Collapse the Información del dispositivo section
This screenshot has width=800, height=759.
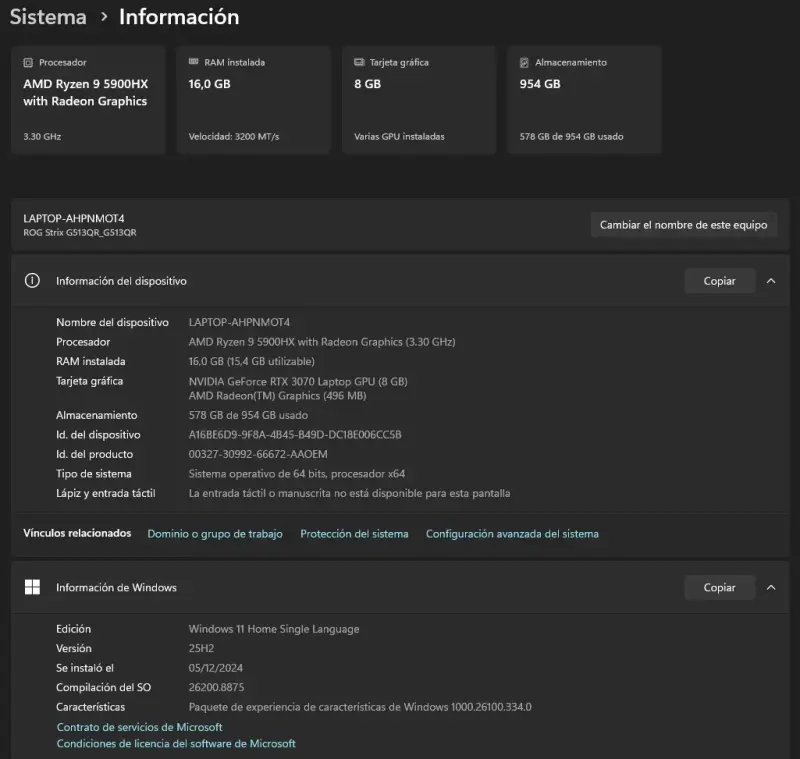coord(771,281)
